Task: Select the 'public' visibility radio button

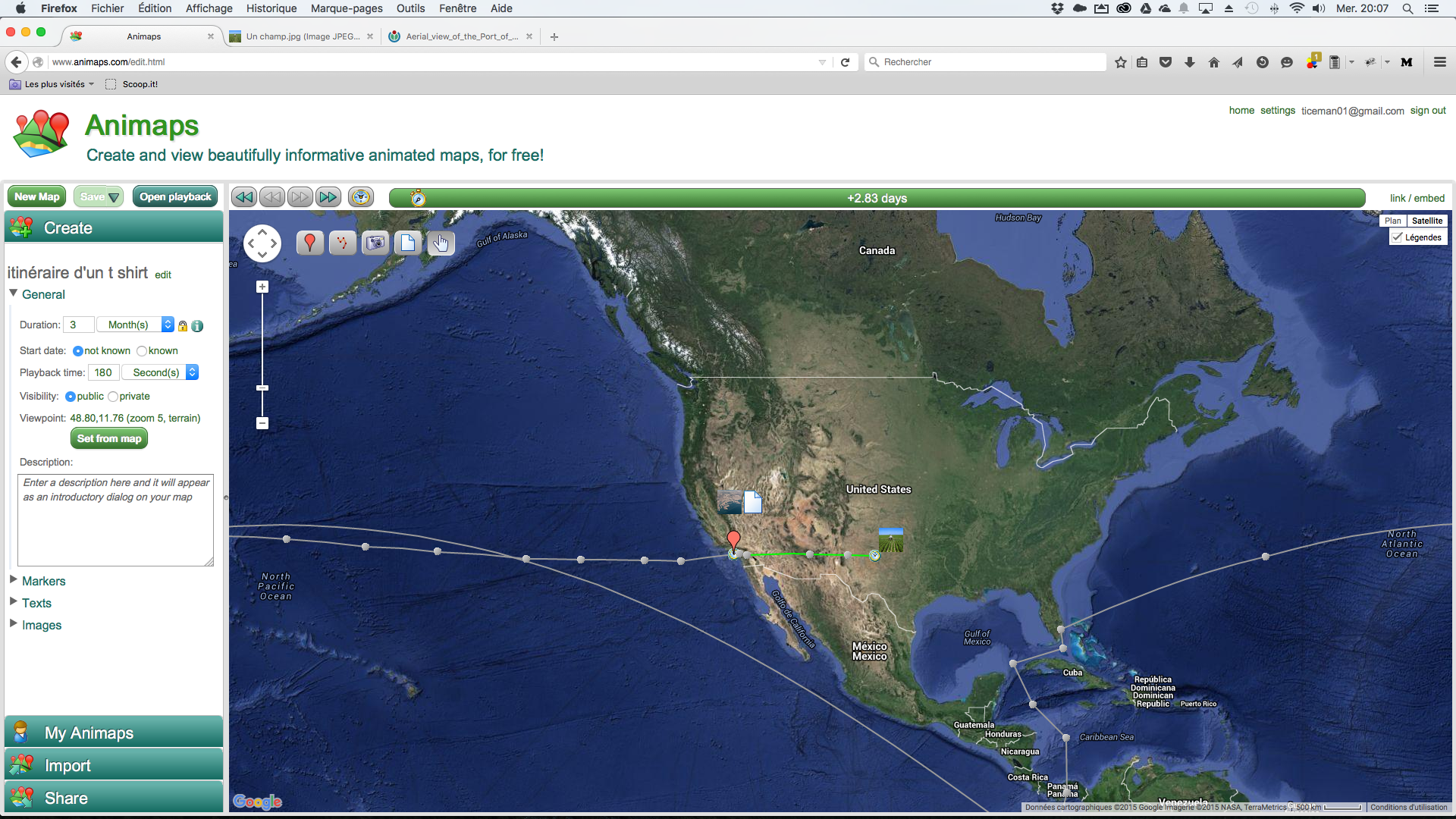Action: pyautogui.click(x=69, y=396)
